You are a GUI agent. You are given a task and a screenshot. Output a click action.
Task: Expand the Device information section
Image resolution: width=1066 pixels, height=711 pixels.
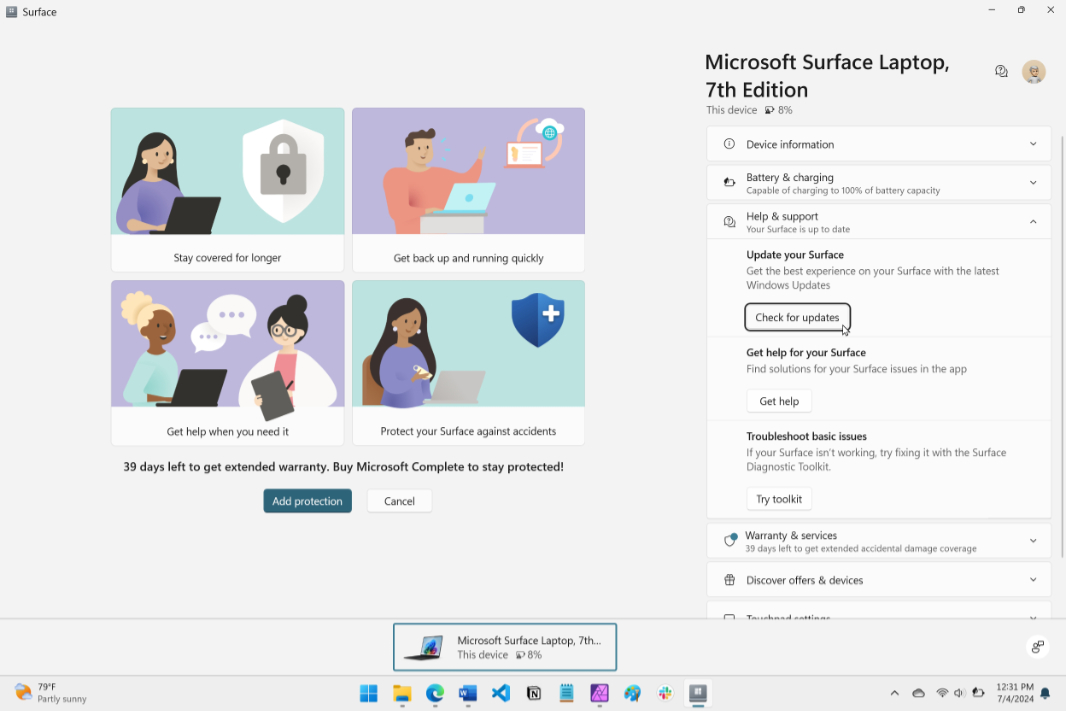point(1033,144)
